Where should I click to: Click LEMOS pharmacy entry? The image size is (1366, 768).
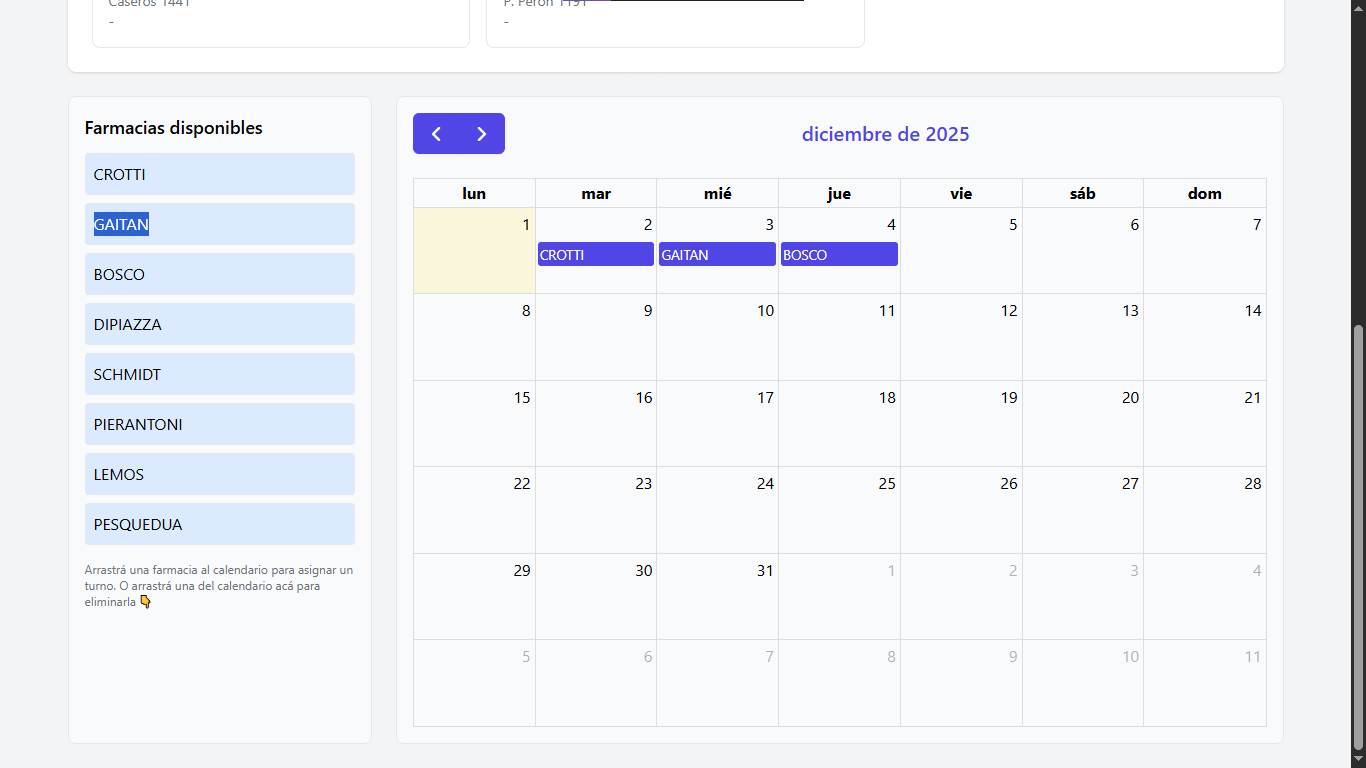tap(219, 474)
